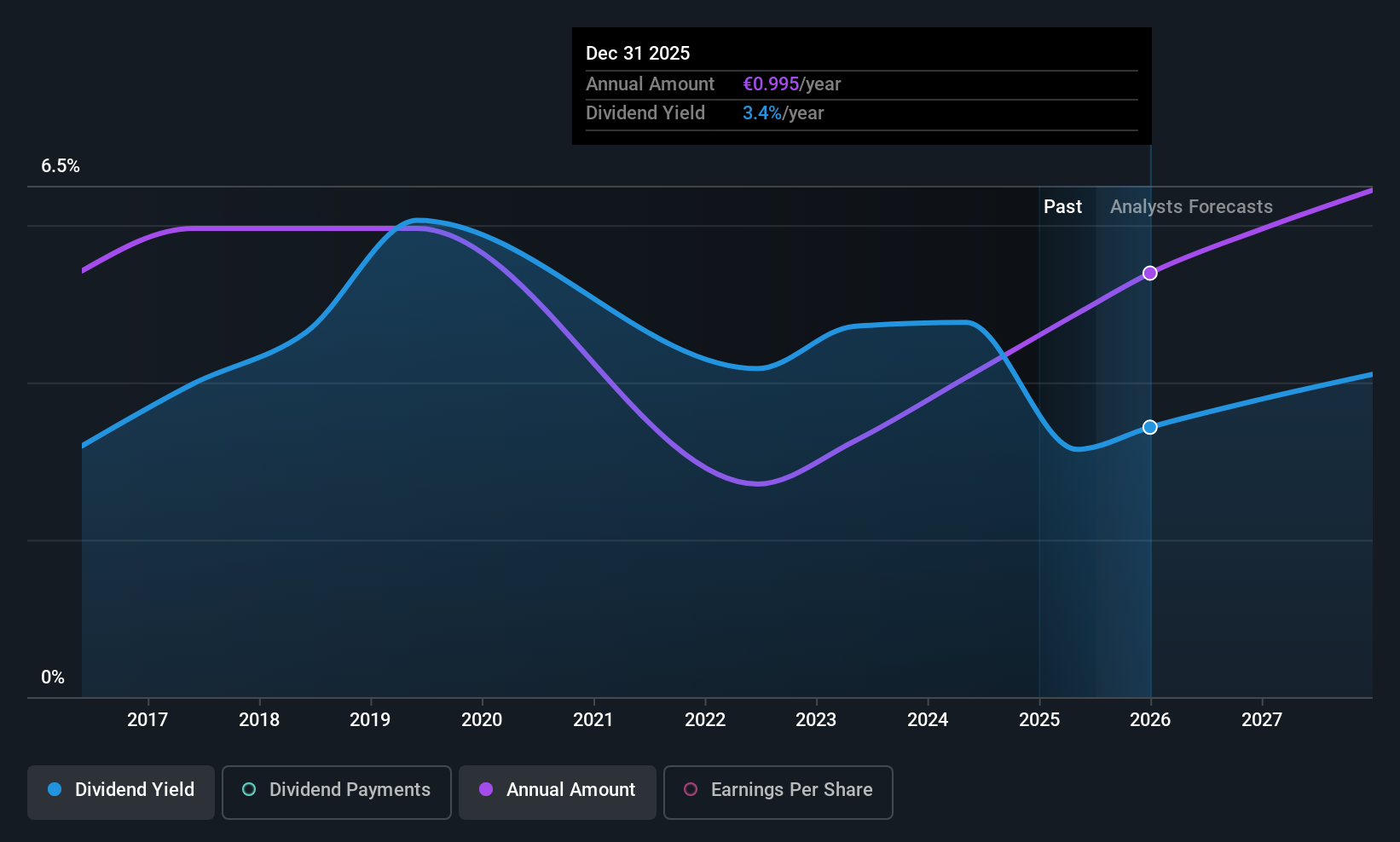Click the 2023 x-axis label
This screenshot has height=842, width=1400.
816,720
